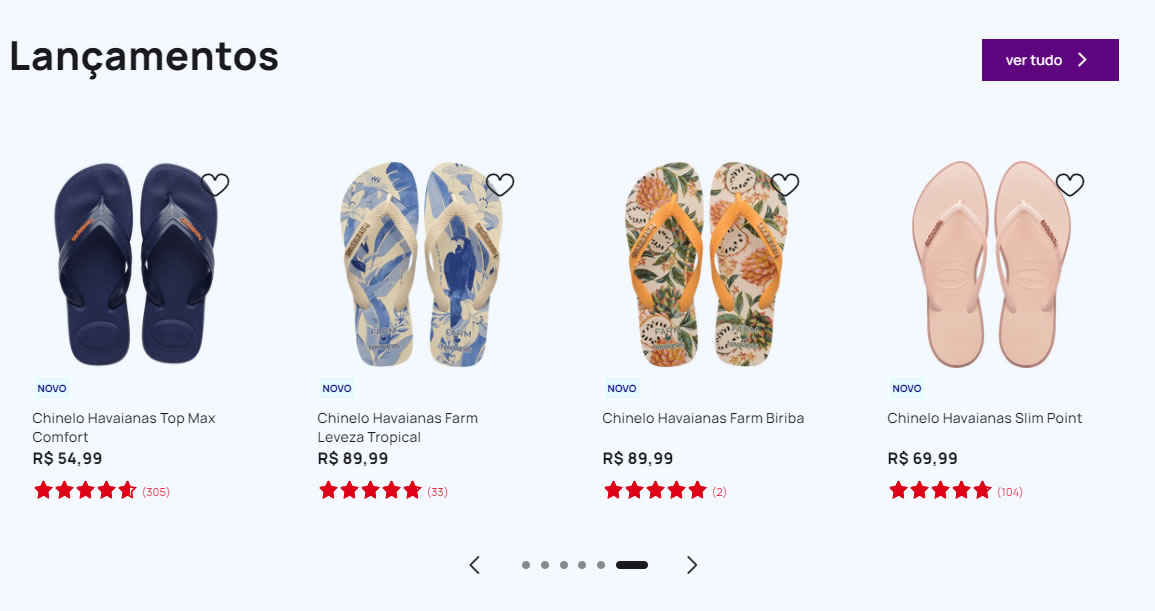Select the fourth carousel pagination dot
1155x611 pixels.
582,565
